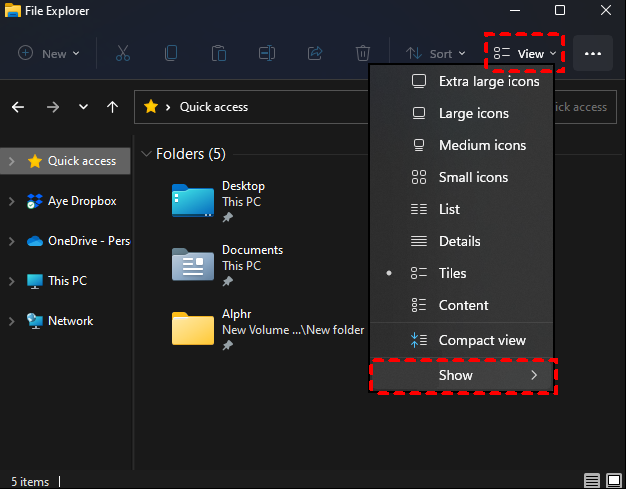Open the See more three-dots button
Viewport: 627px width, 489px height.
point(593,53)
